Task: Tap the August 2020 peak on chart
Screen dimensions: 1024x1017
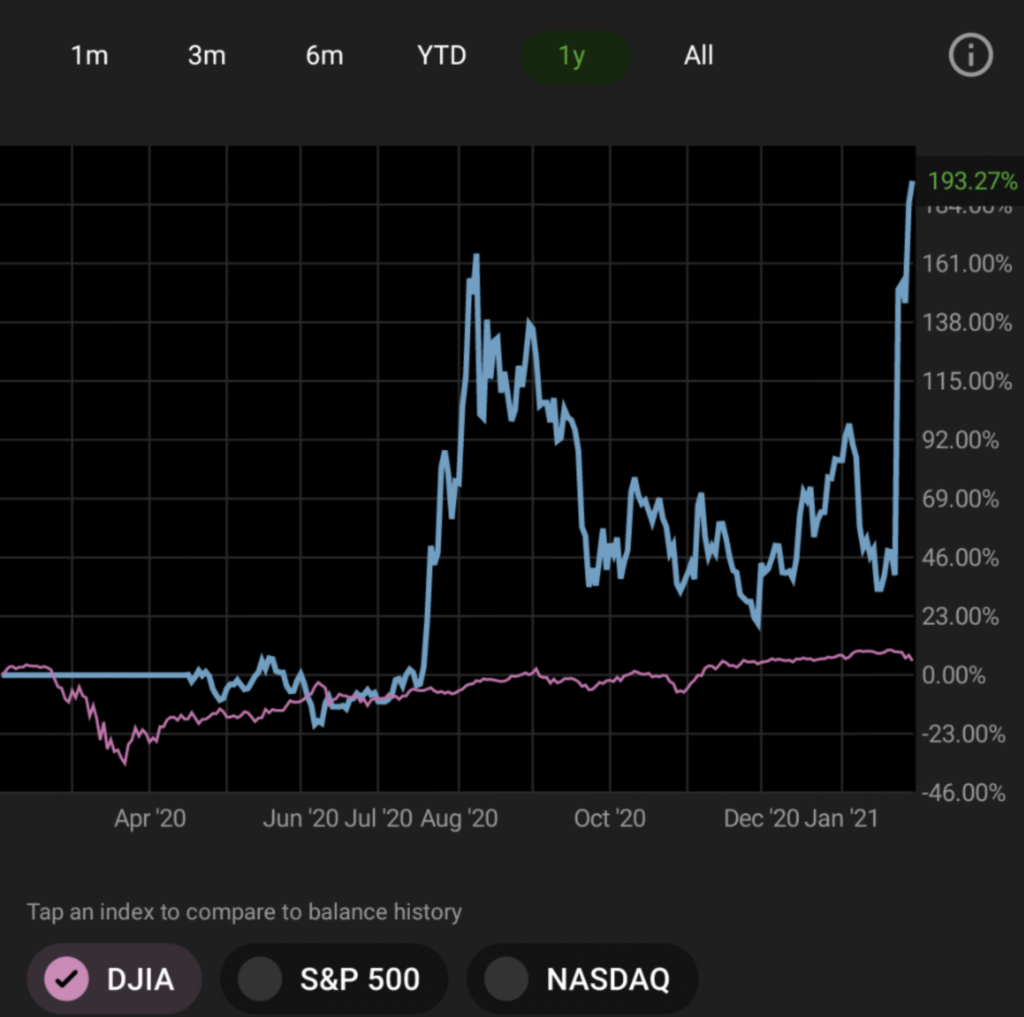Action: (476, 257)
